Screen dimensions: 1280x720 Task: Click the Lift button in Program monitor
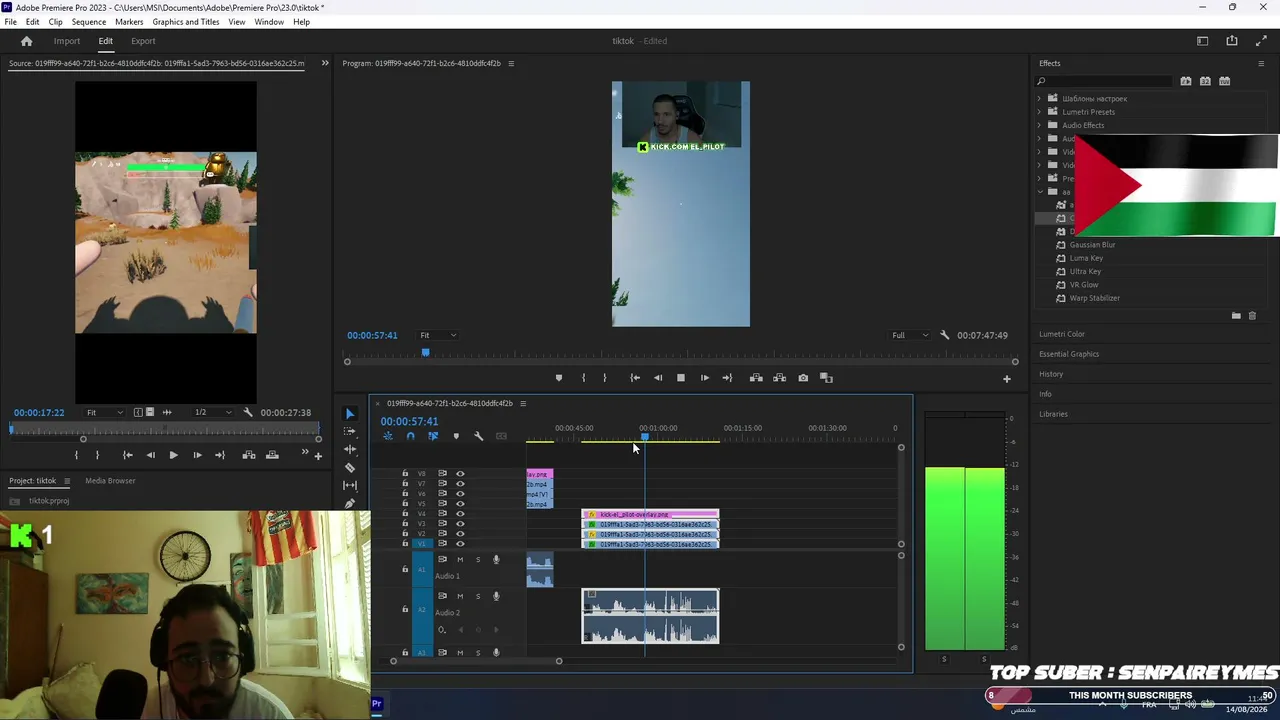pyautogui.click(x=756, y=378)
